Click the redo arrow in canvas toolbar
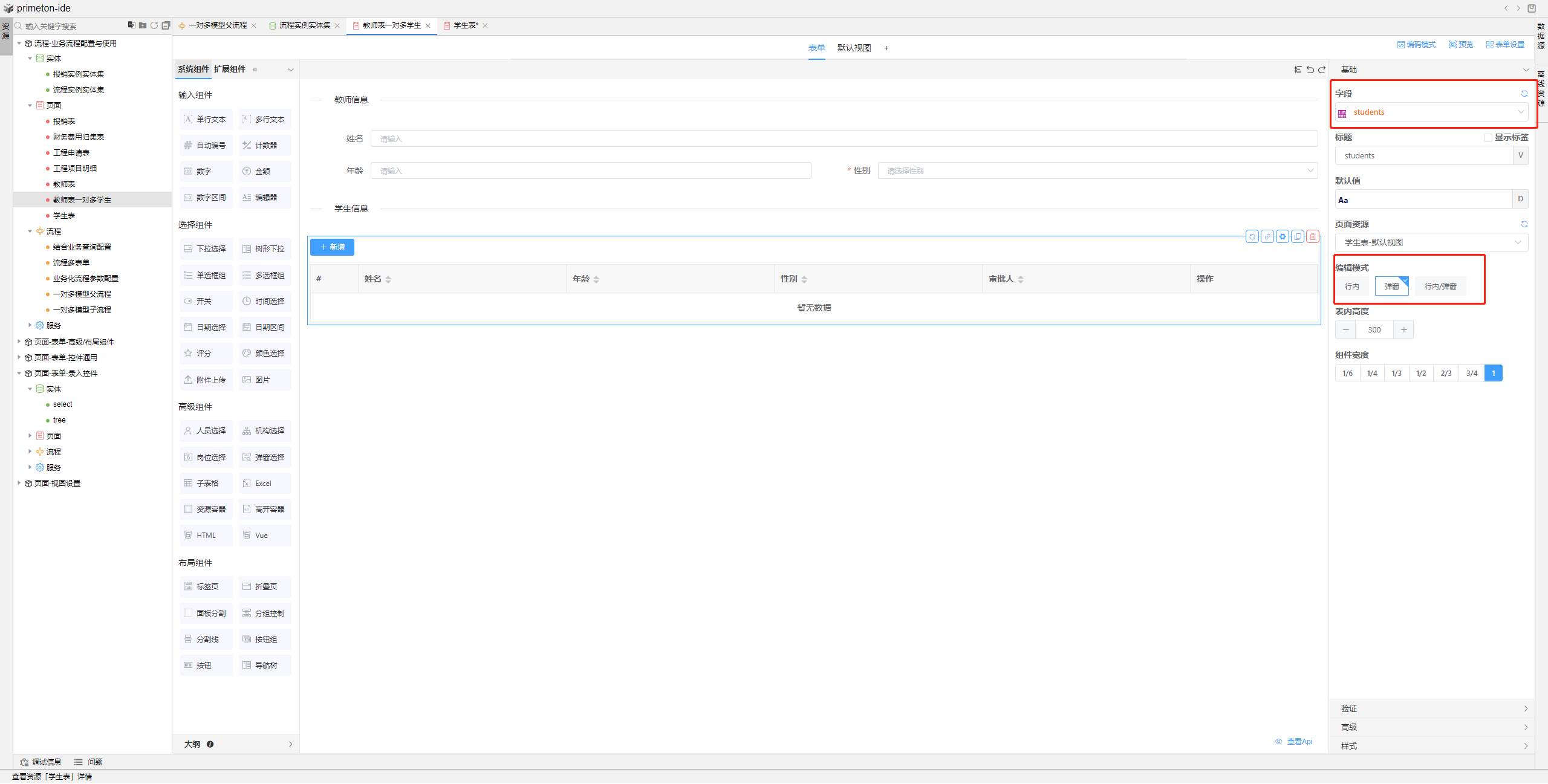This screenshot has width=1548, height=784. click(x=1322, y=70)
